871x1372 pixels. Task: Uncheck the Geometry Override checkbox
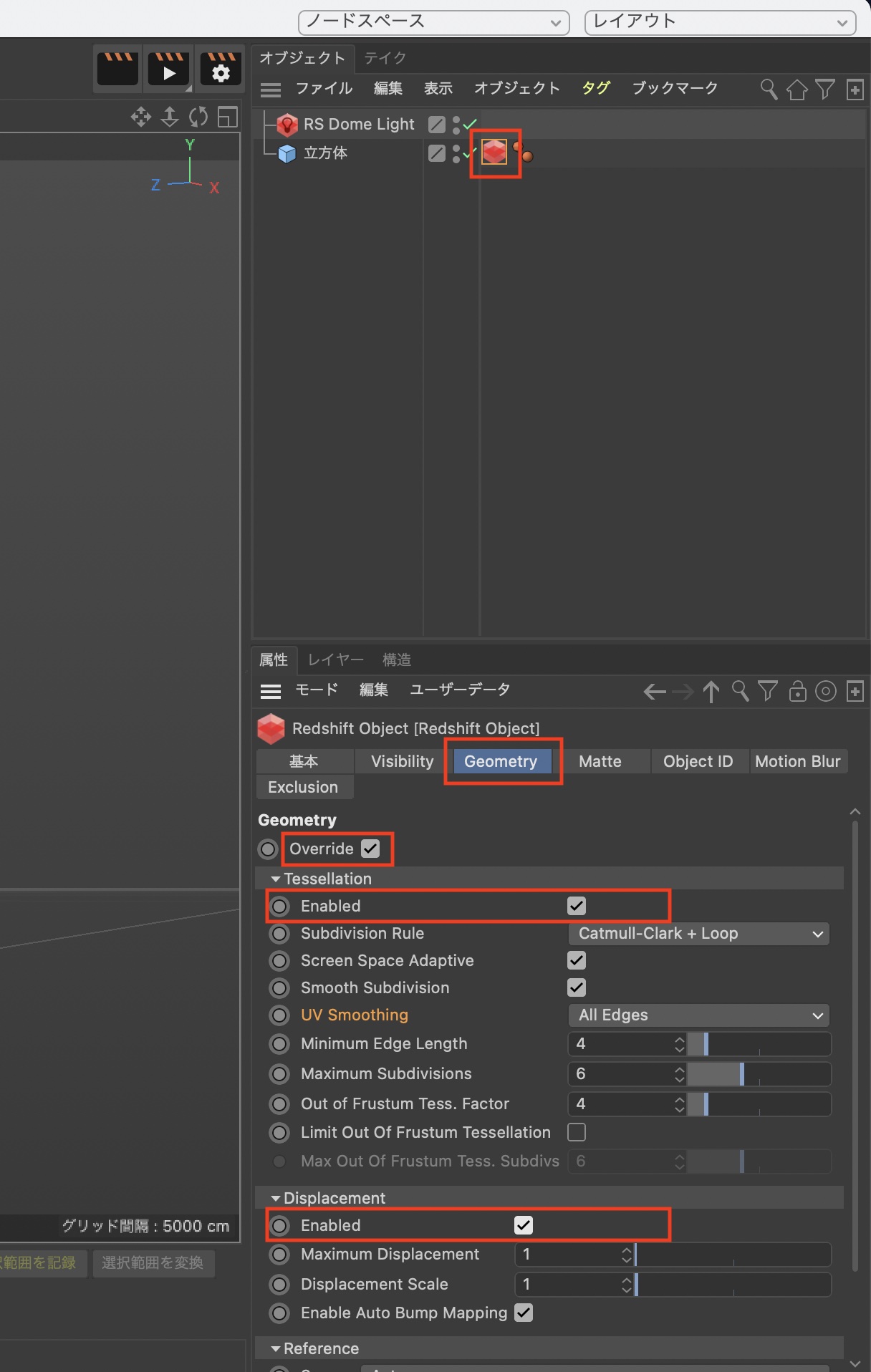tap(370, 849)
